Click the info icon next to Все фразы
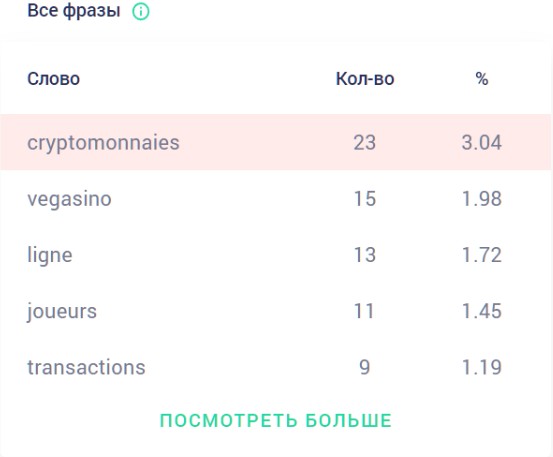Screen dimensions: 553x457 tap(141, 11)
